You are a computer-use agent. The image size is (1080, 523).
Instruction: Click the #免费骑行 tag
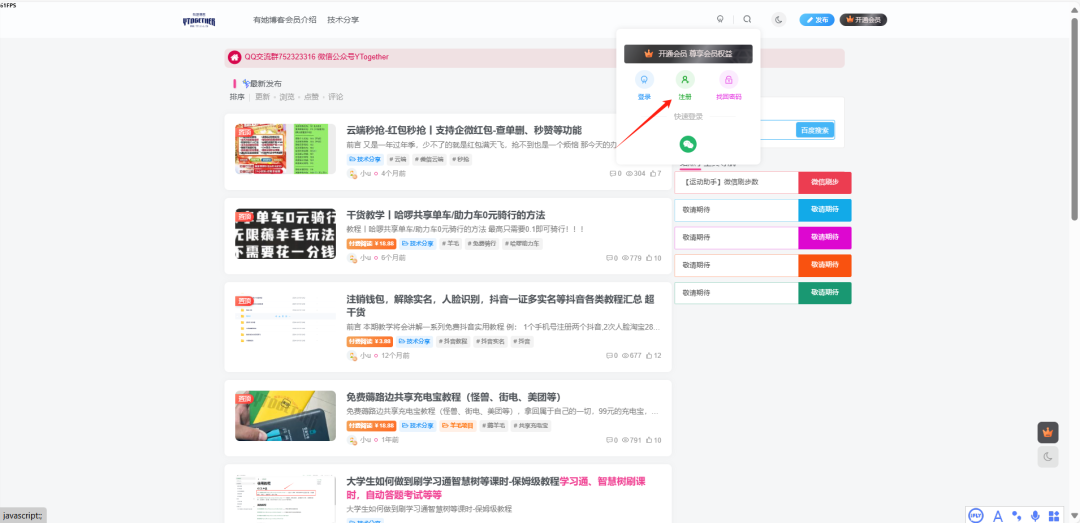point(483,244)
